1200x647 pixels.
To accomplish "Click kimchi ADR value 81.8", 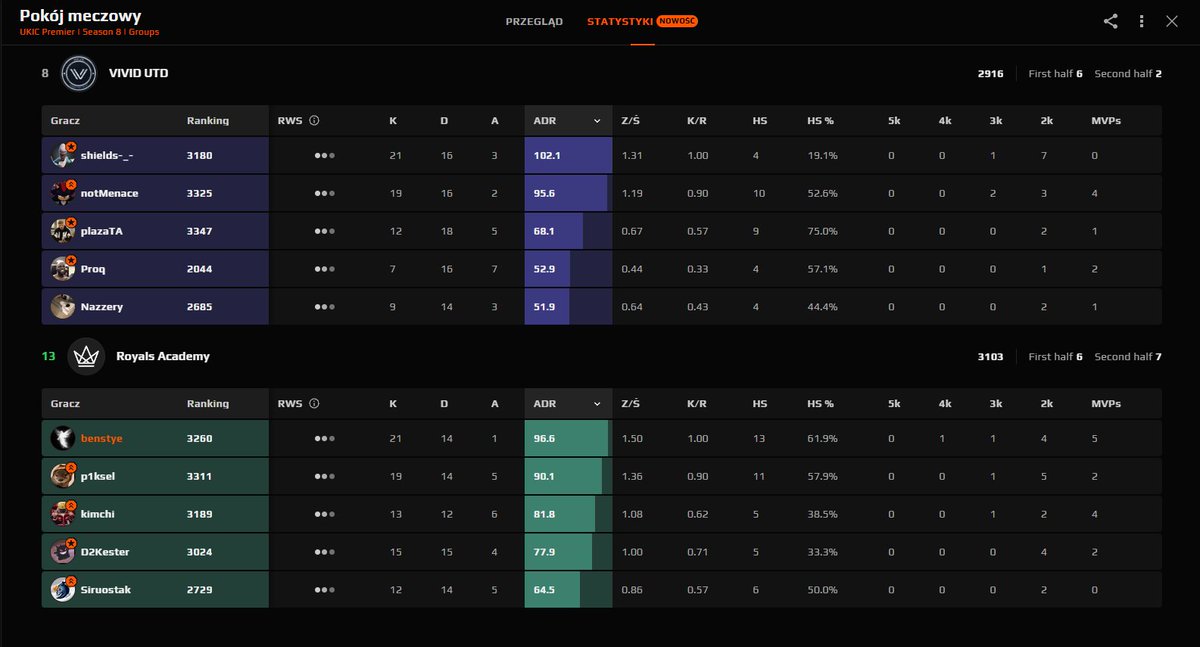I will point(545,515).
